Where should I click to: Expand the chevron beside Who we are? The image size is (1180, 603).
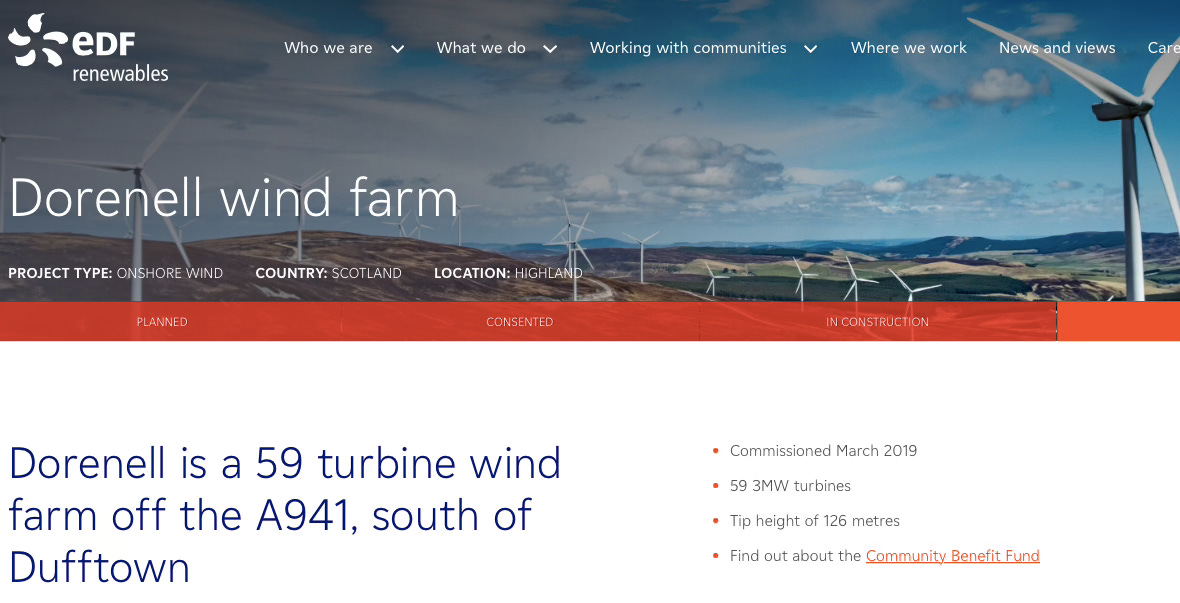pyautogui.click(x=397, y=49)
